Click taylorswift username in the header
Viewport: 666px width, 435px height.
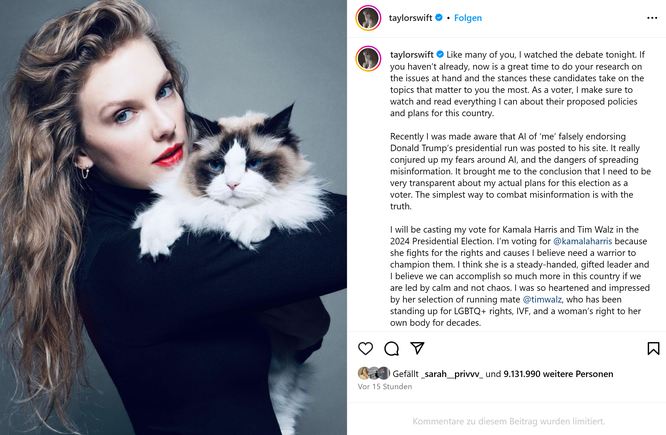pos(410,18)
